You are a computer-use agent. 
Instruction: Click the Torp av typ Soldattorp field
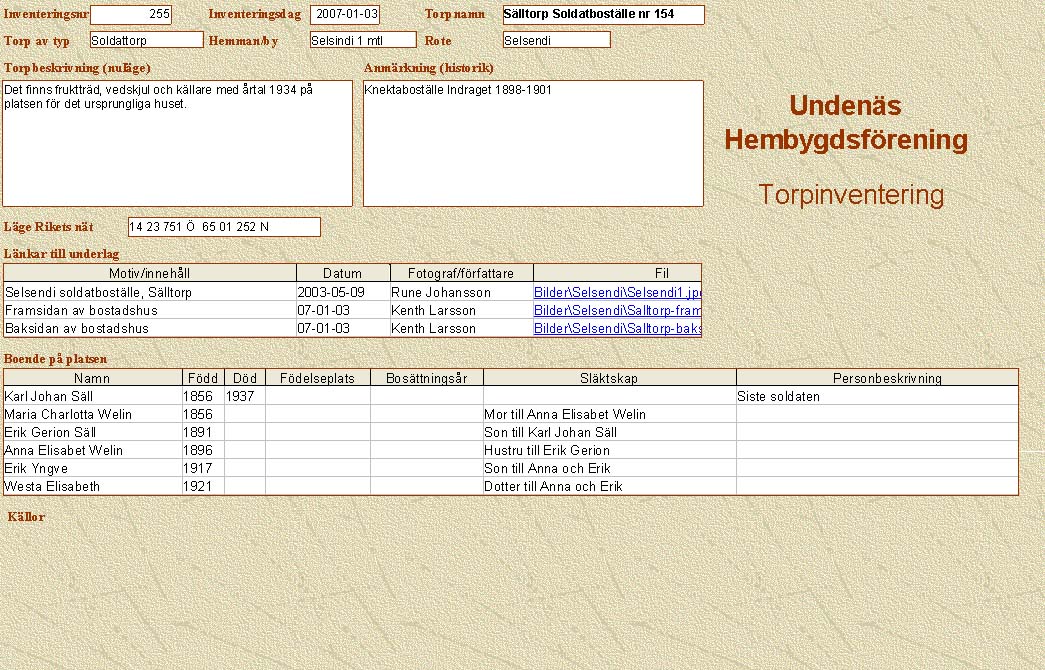[146, 41]
